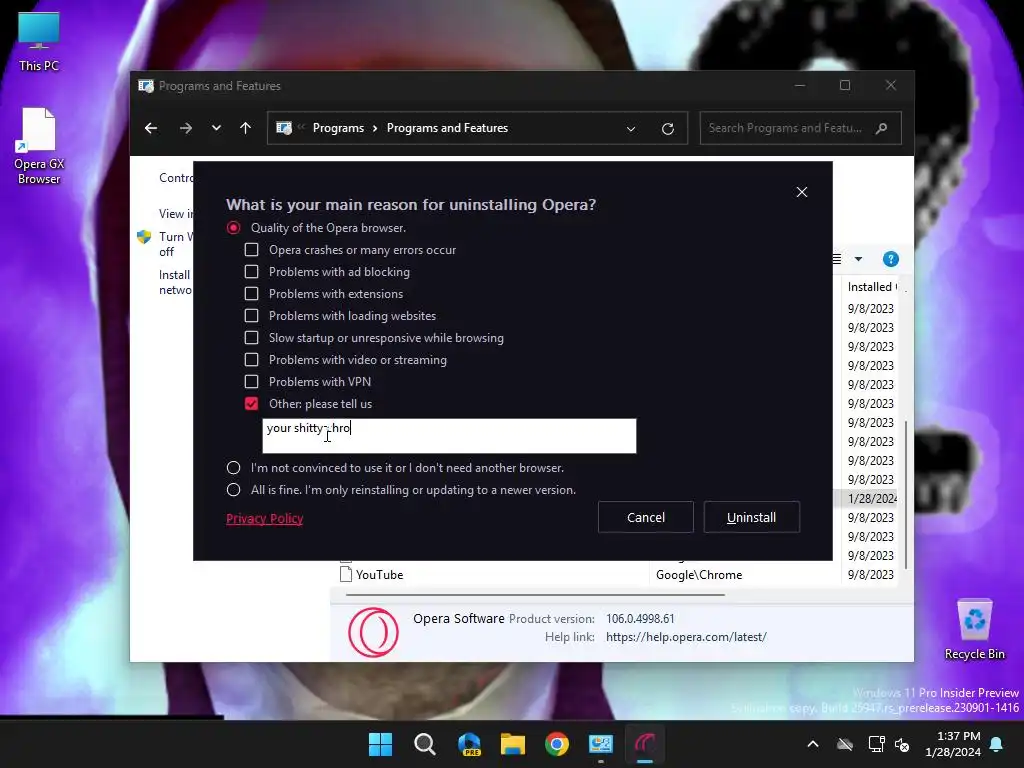Open recent locations dropdown arrow
The height and width of the screenshot is (768, 1024).
pos(216,128)
